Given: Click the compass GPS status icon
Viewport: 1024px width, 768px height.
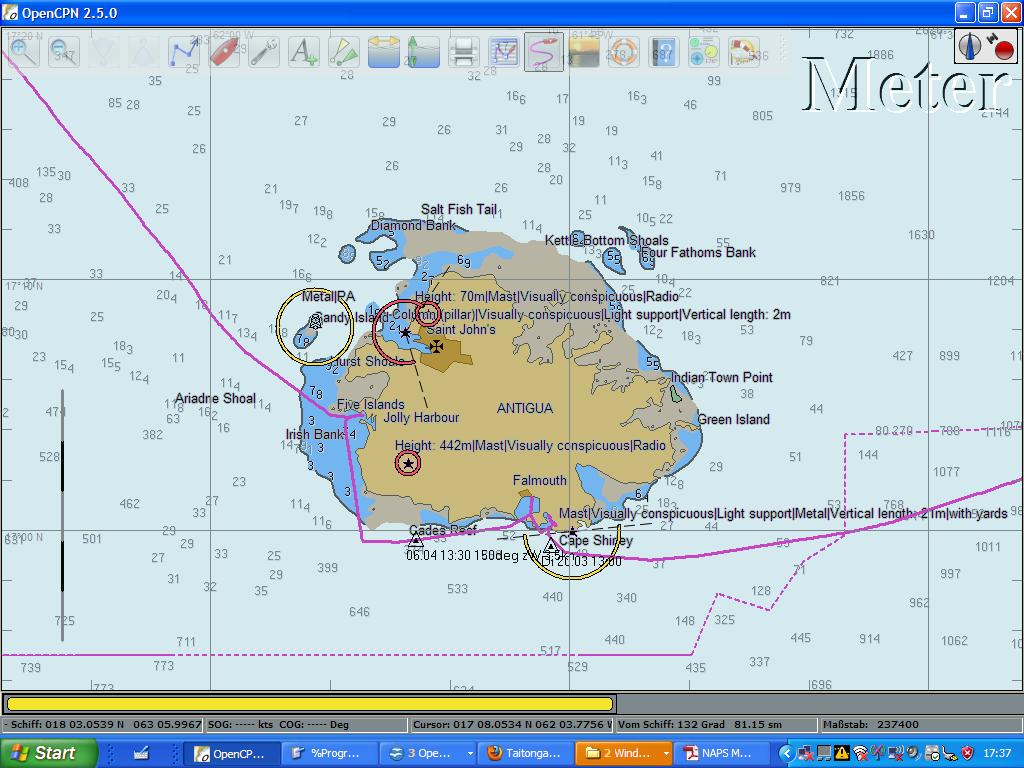Looking at the screenshot, I should (x=970, y=46).
